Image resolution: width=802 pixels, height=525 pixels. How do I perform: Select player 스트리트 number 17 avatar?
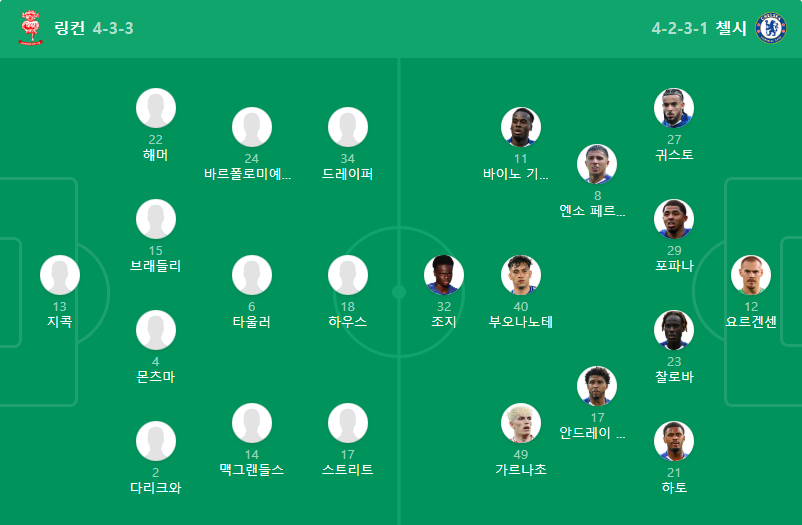coord(348,423)
